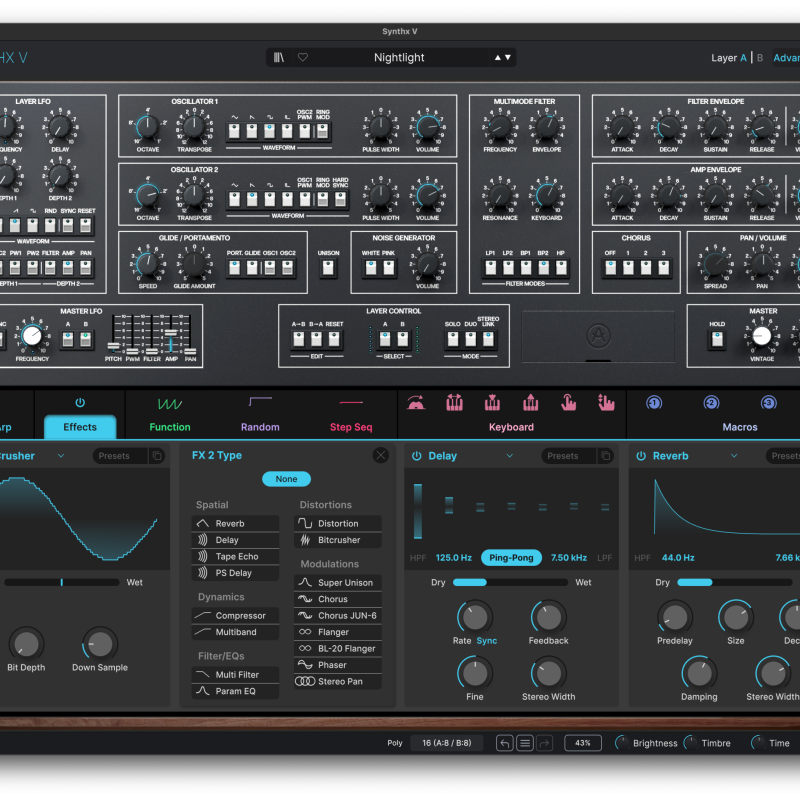Click the fifth Keyboard hand icon
This screenshot has width=800, height=800.
568,403
